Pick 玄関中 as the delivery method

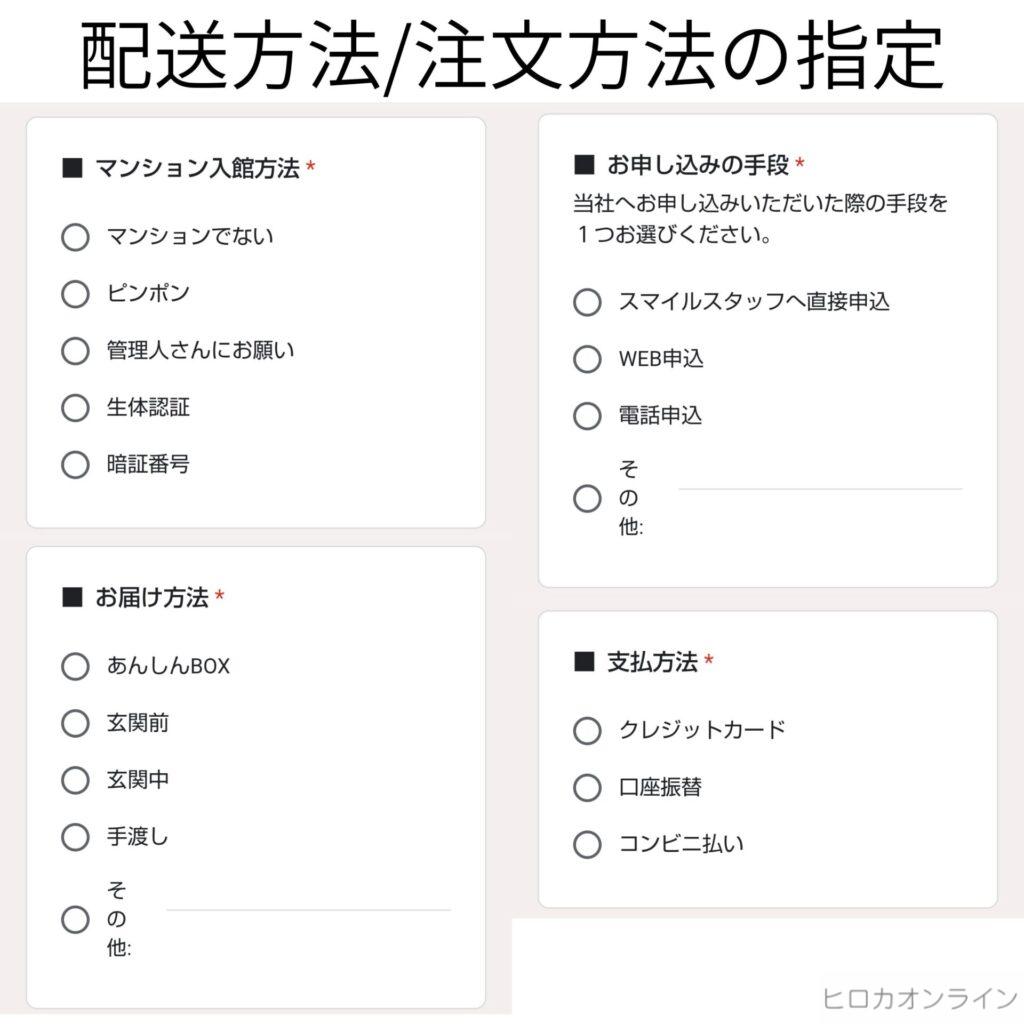tap(76, 780)
